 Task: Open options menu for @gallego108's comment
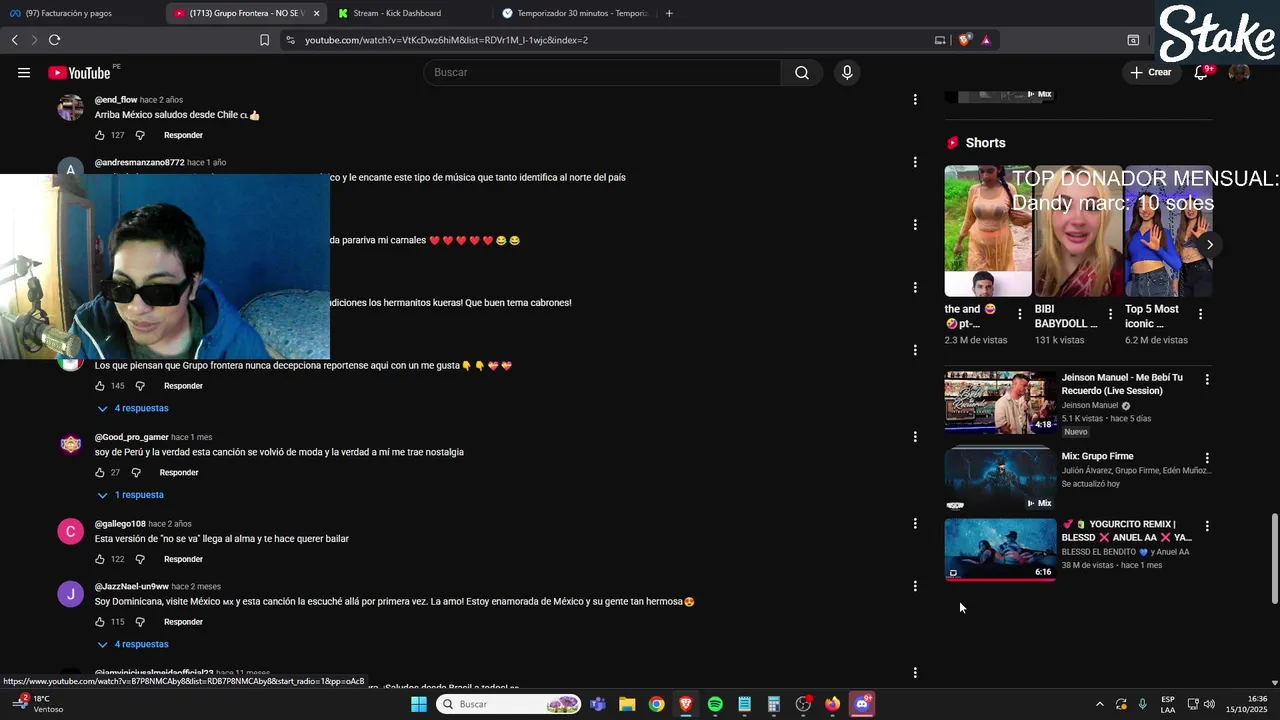[915, 523]
